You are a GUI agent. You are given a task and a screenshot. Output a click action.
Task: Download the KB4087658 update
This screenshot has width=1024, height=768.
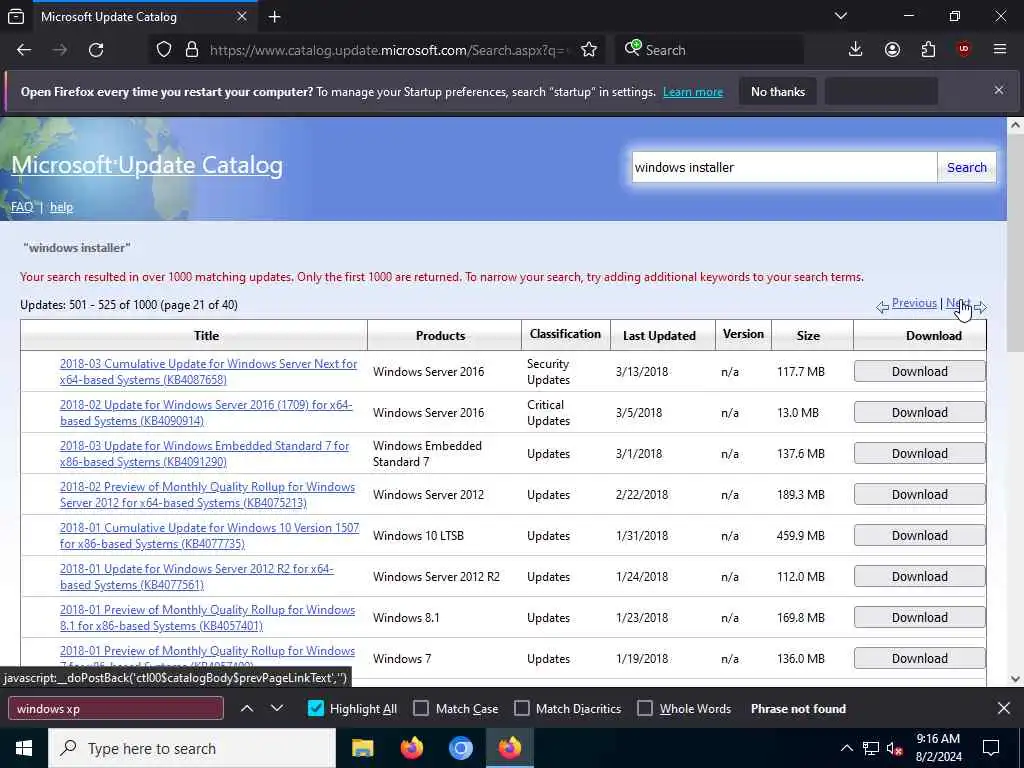point(920,372)
